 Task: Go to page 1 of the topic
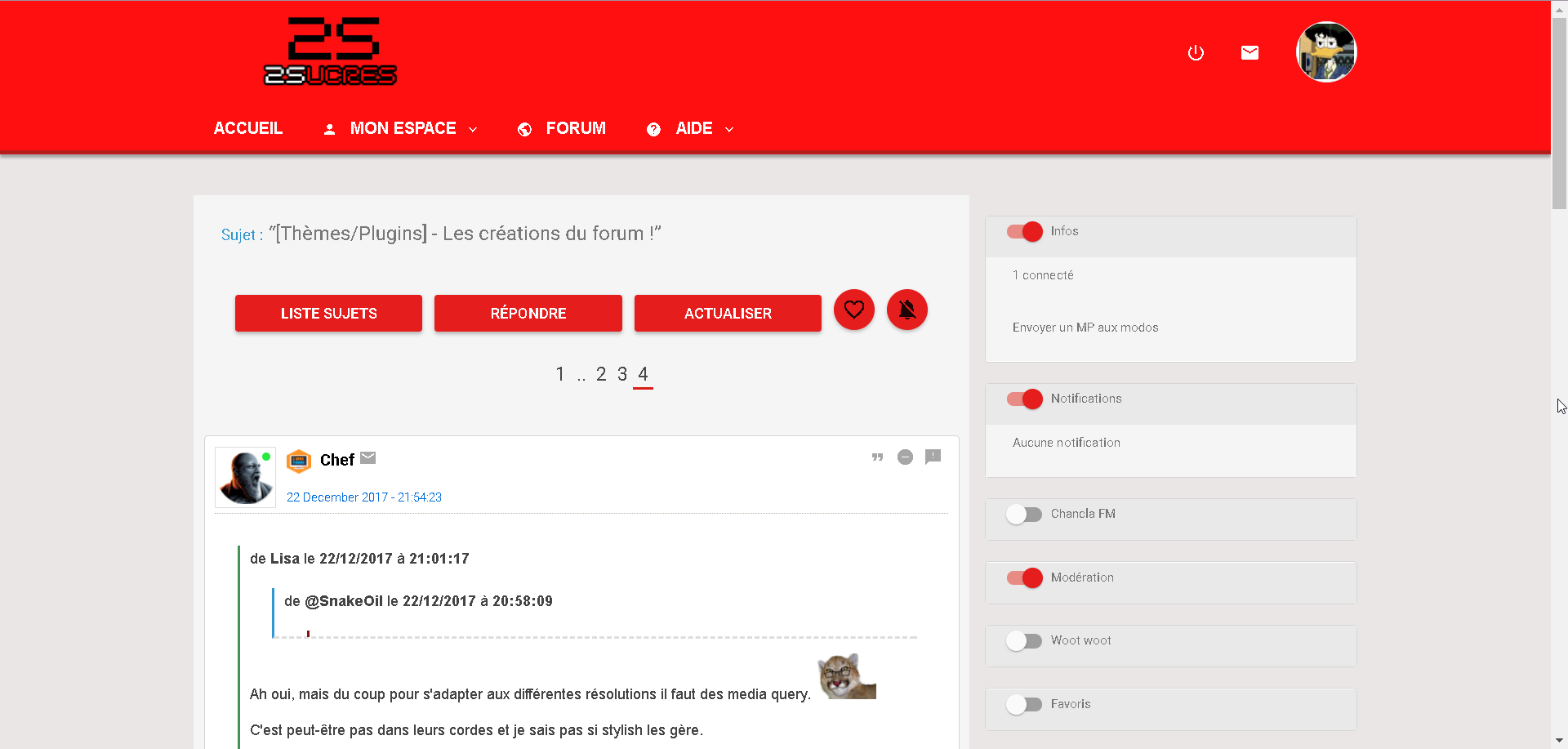[560, 374]
